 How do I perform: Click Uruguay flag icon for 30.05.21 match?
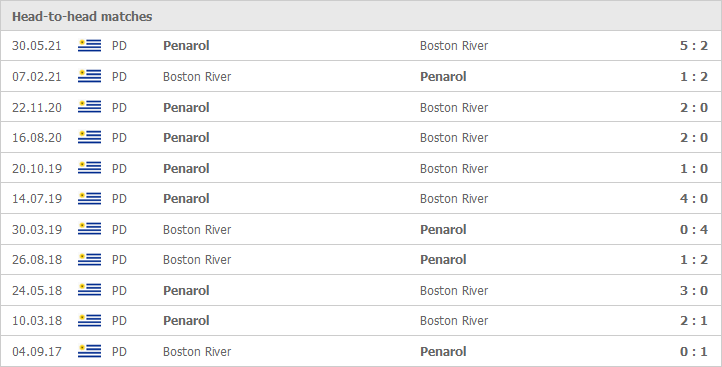[x=89, y=46]
